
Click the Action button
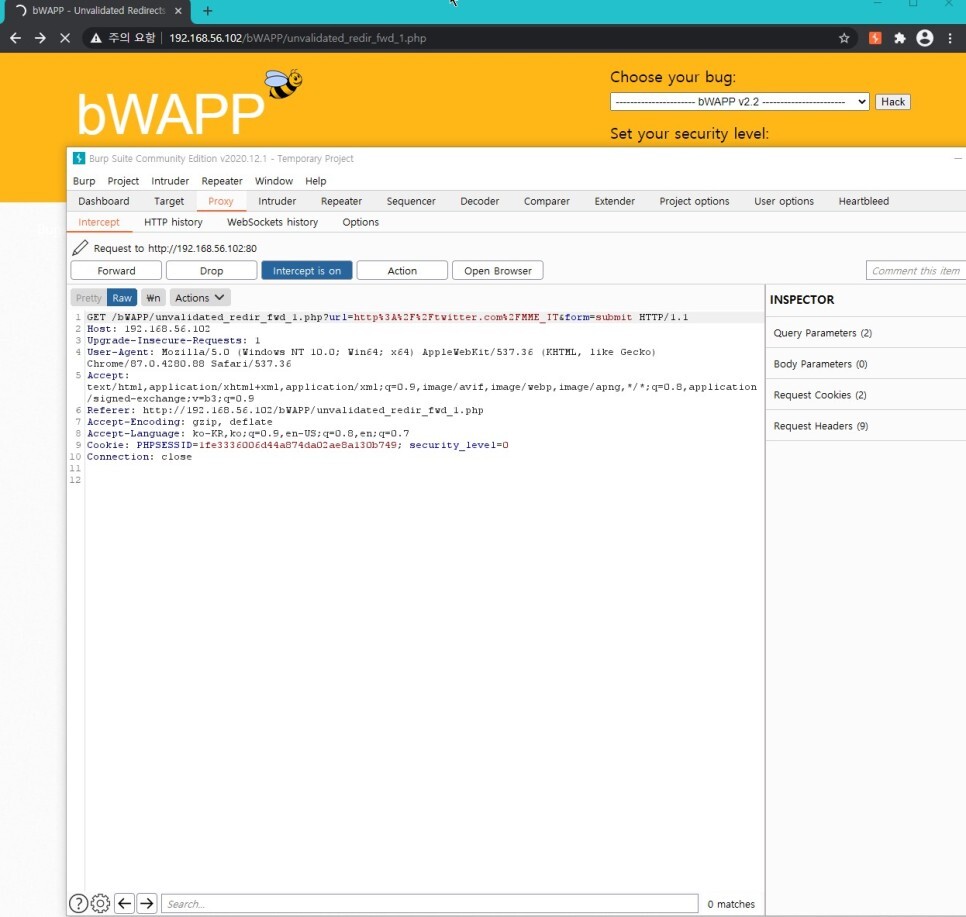tap(402, 271)
